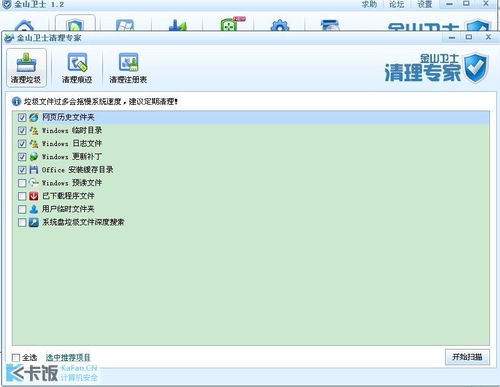
Task: Switch to the 清理痕迹 tab
Action: (77, 68)
